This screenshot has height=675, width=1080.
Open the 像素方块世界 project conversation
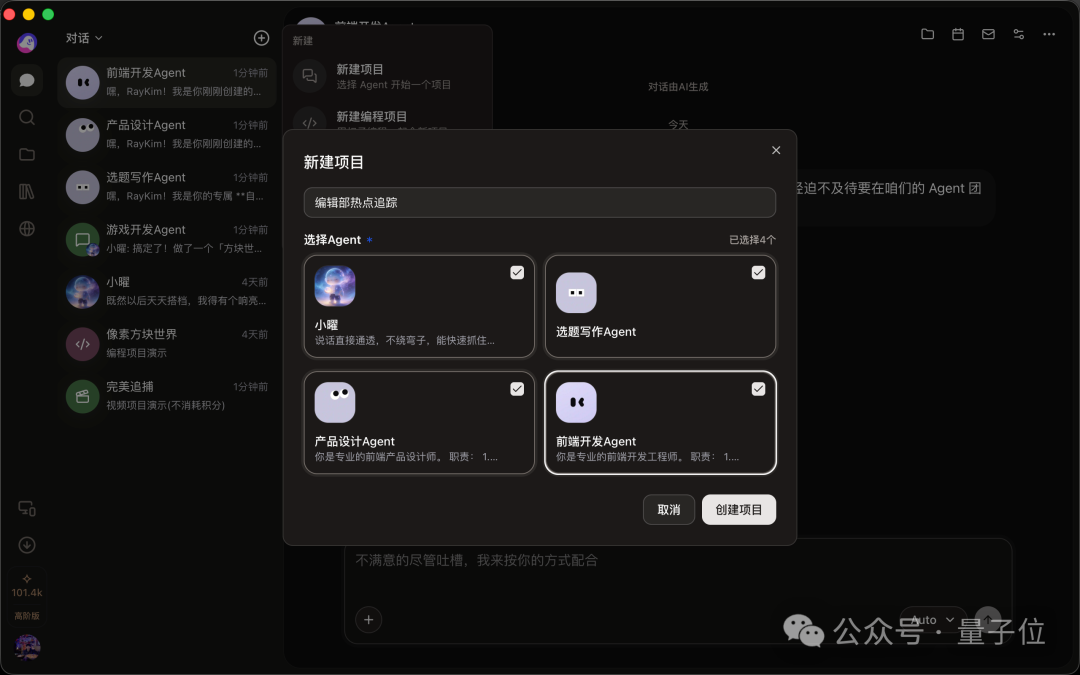point(167,344)
